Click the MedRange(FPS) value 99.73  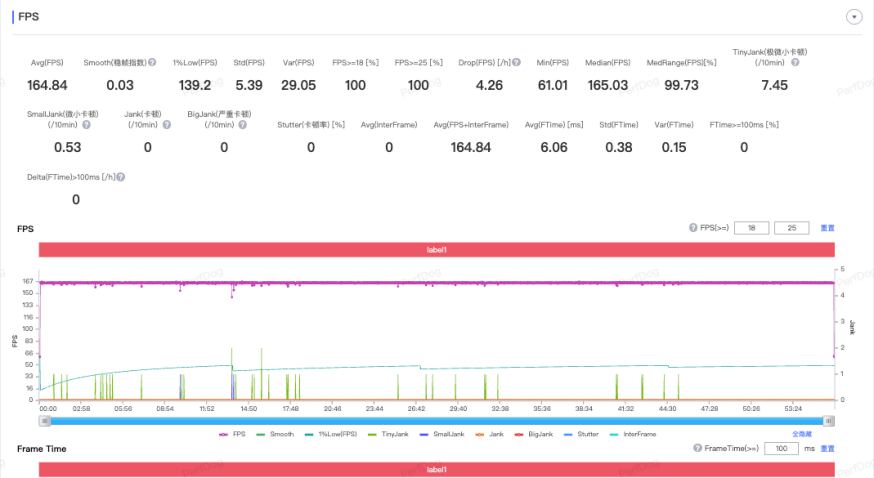[681, 85]
